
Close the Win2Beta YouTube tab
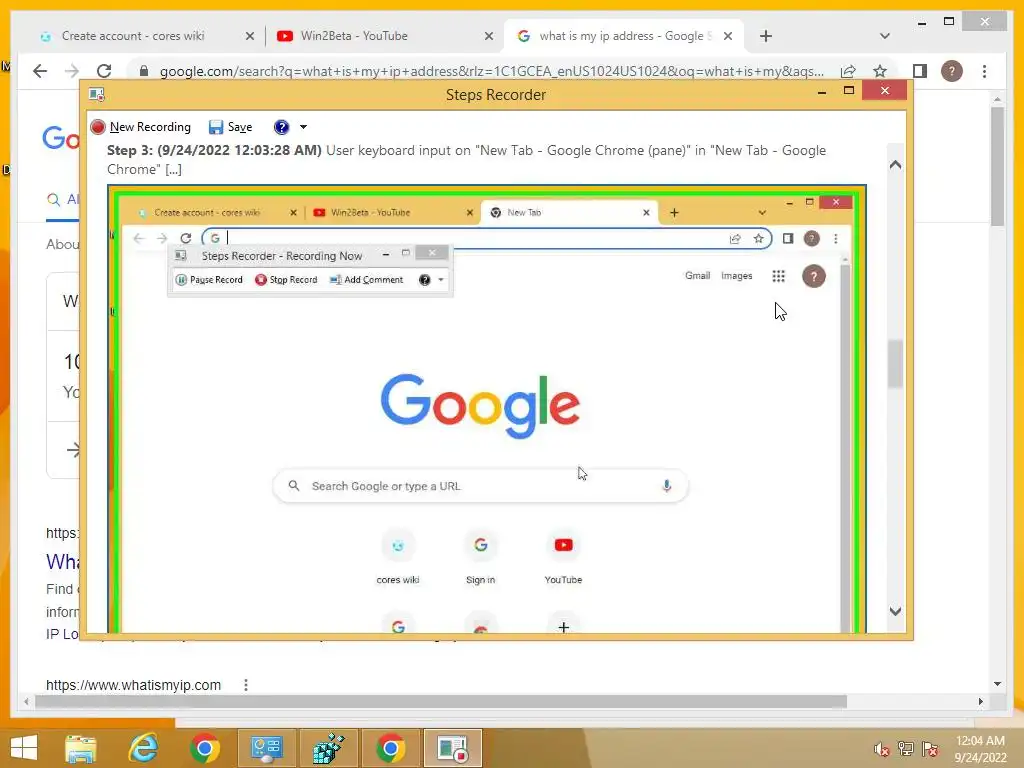pyautogui.click(x=488, y=37)
